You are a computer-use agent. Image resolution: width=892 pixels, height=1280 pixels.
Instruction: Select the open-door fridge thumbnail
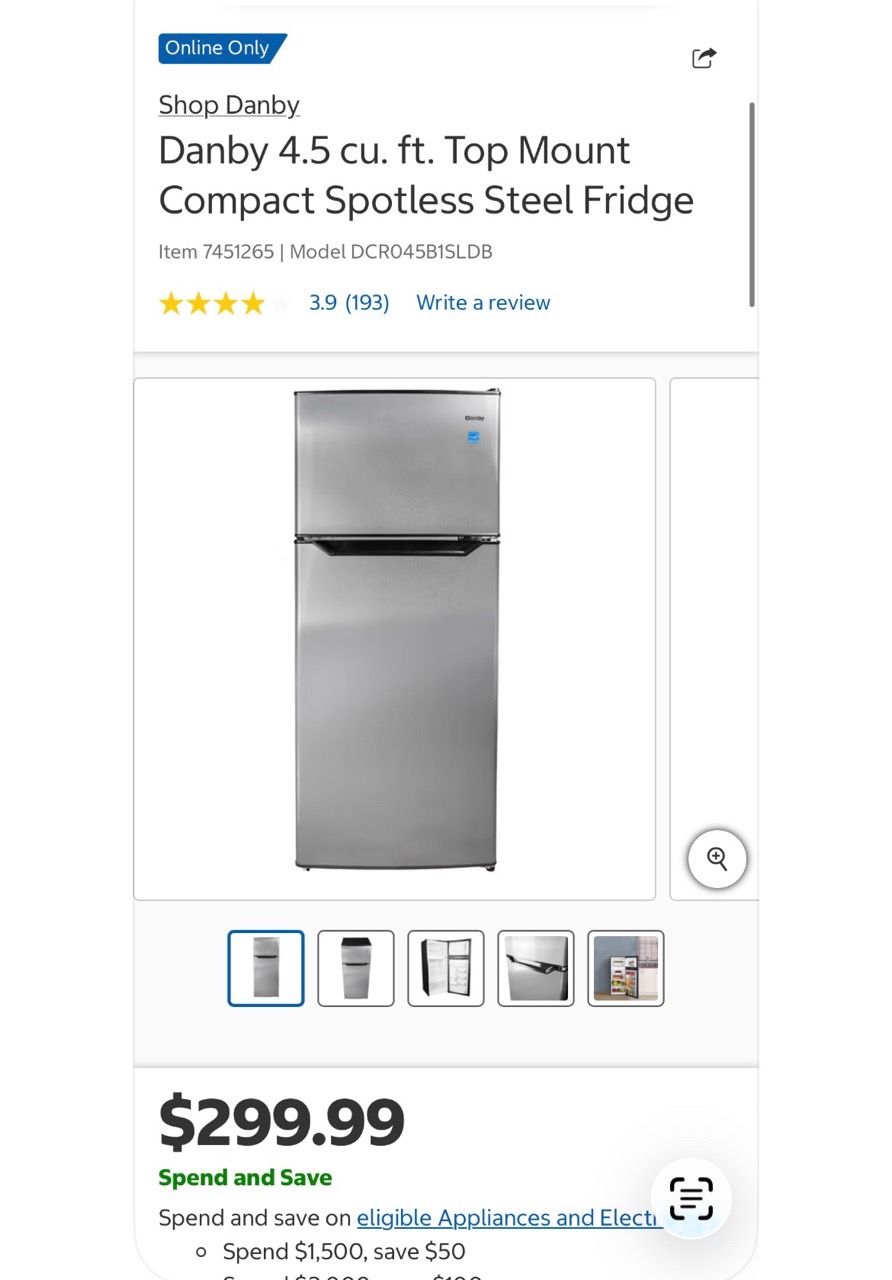pyautogui.click(x=446, y=968)
